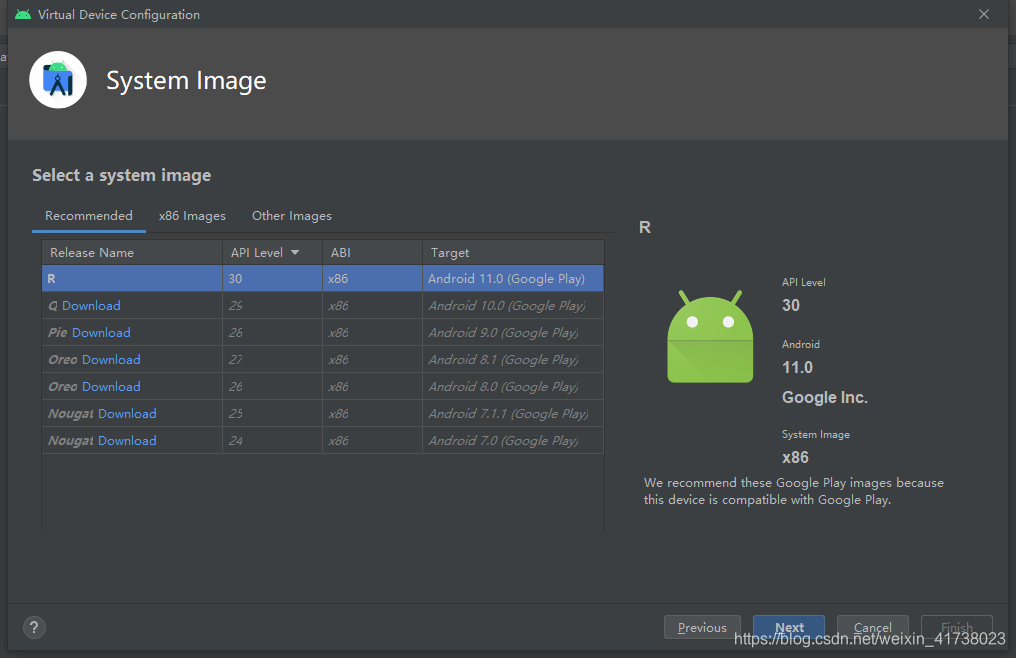Open the x86 Images tab
Screen dimensions: 1016x658
click(x=192, y=216)
